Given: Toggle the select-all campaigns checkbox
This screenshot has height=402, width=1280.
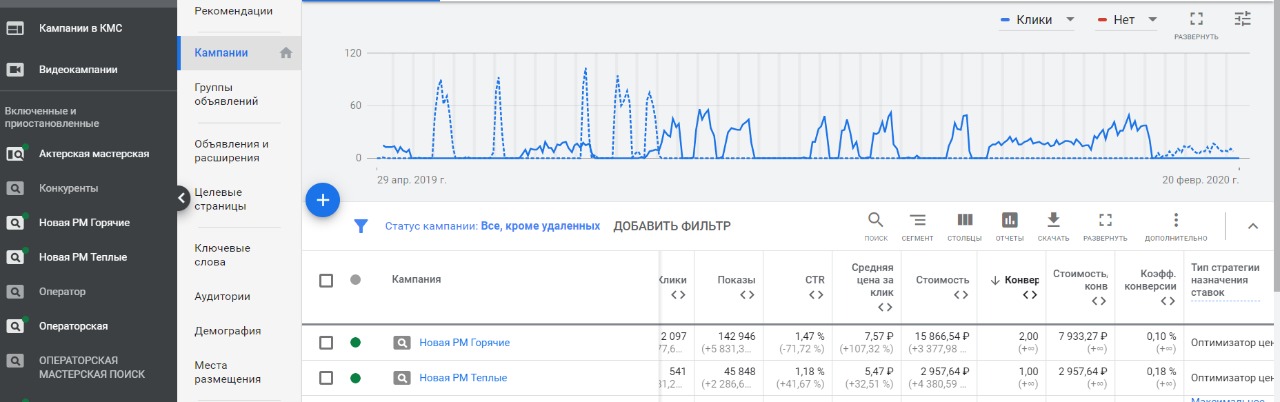Looking at the screenshot, I should 326,280.
